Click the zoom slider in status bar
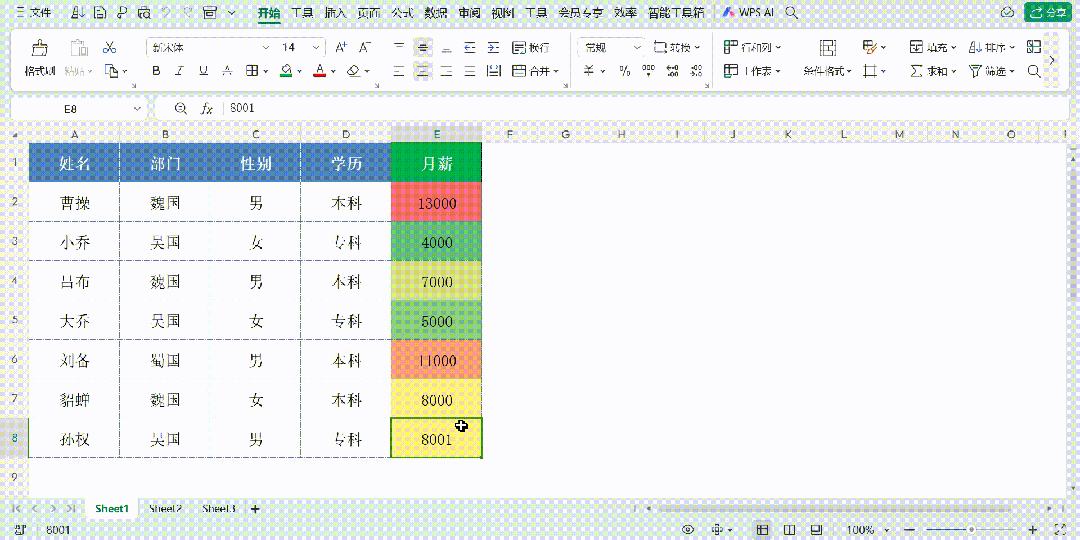1080x540 pixels. pyautogui.click(x=970, y=529)
